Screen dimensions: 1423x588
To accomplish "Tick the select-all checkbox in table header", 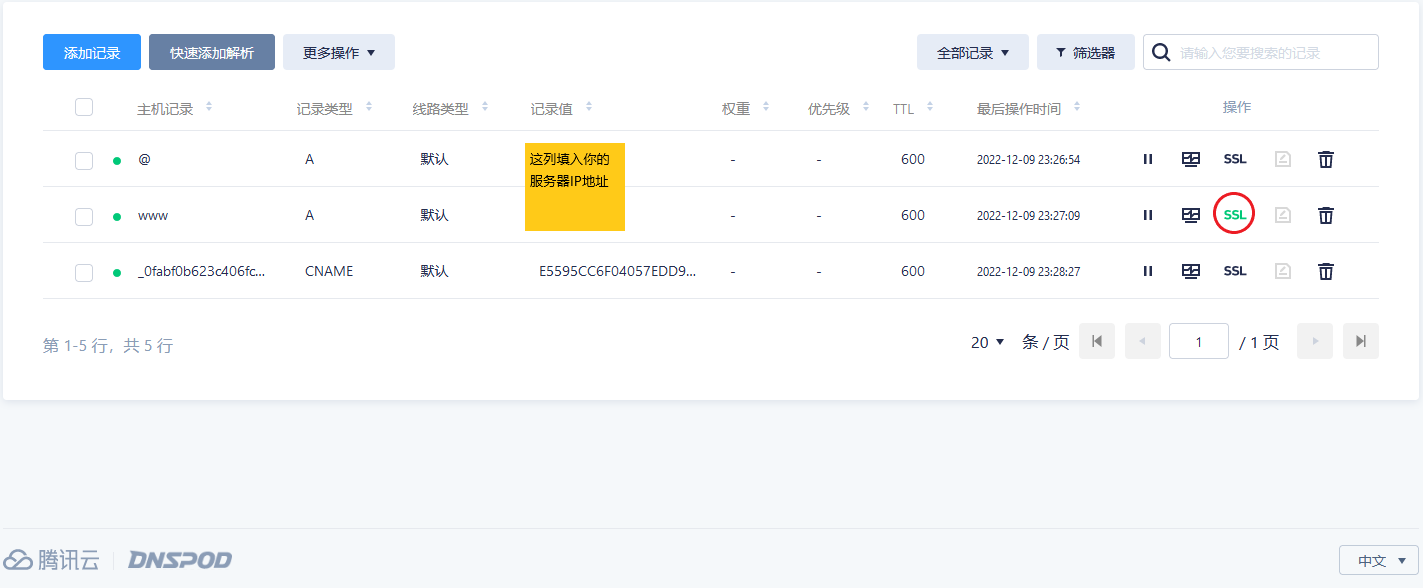I will [x=84, y=107].
